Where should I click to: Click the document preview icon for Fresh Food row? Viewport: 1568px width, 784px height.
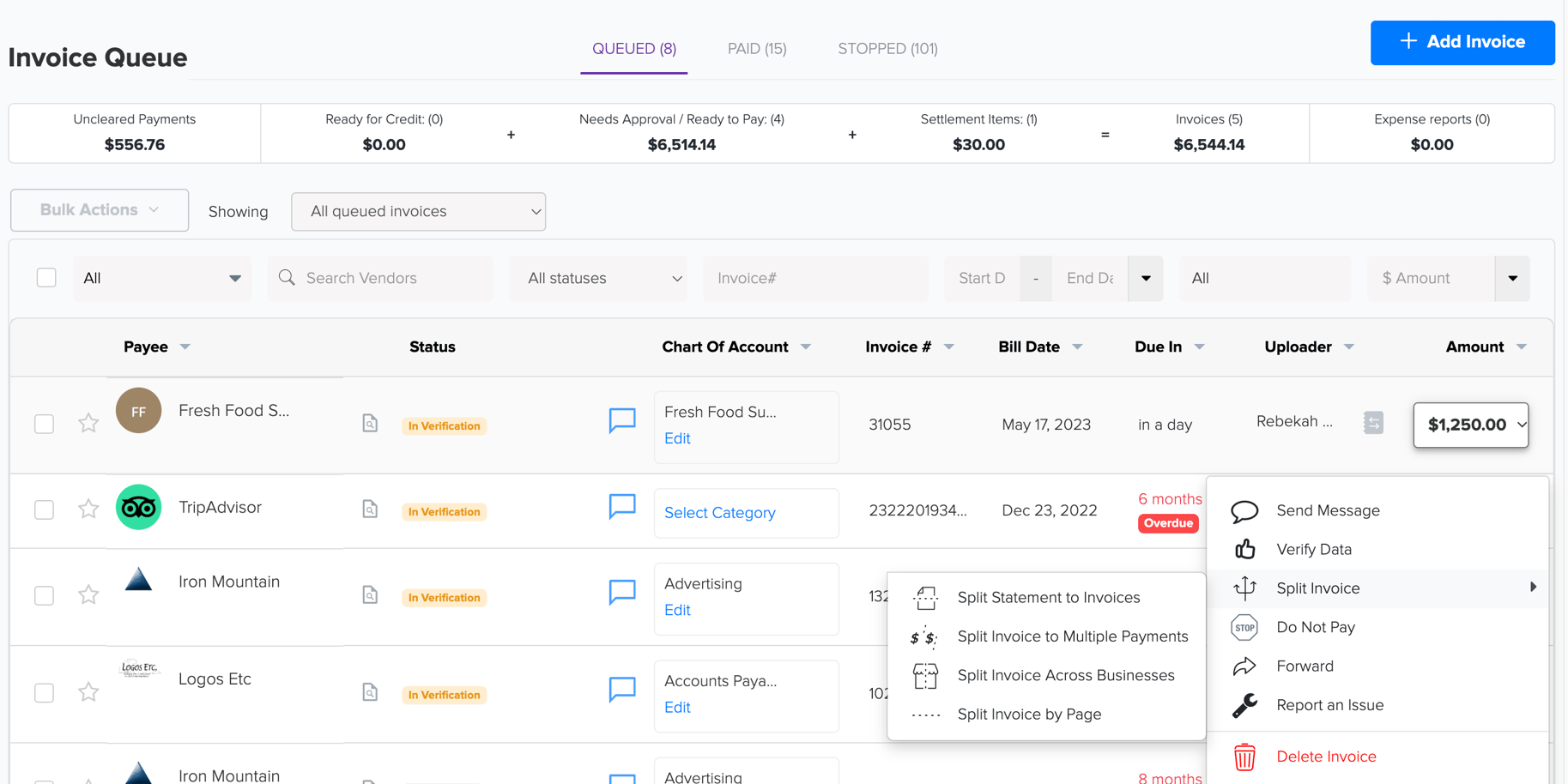(369, 423)
